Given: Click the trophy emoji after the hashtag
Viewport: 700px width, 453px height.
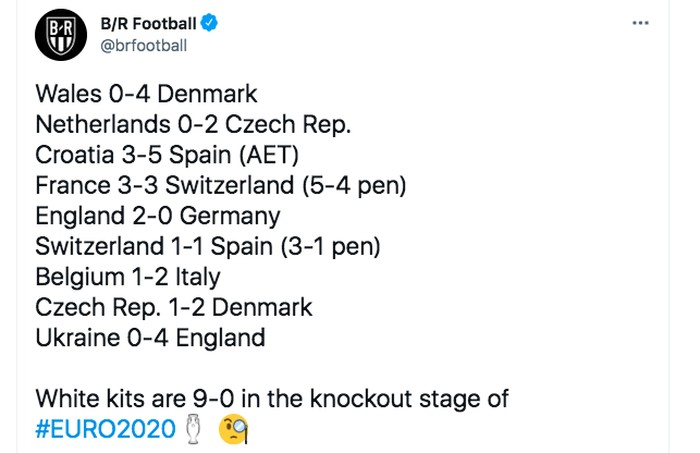Looking at the screenshot, I should coord(194,430).
